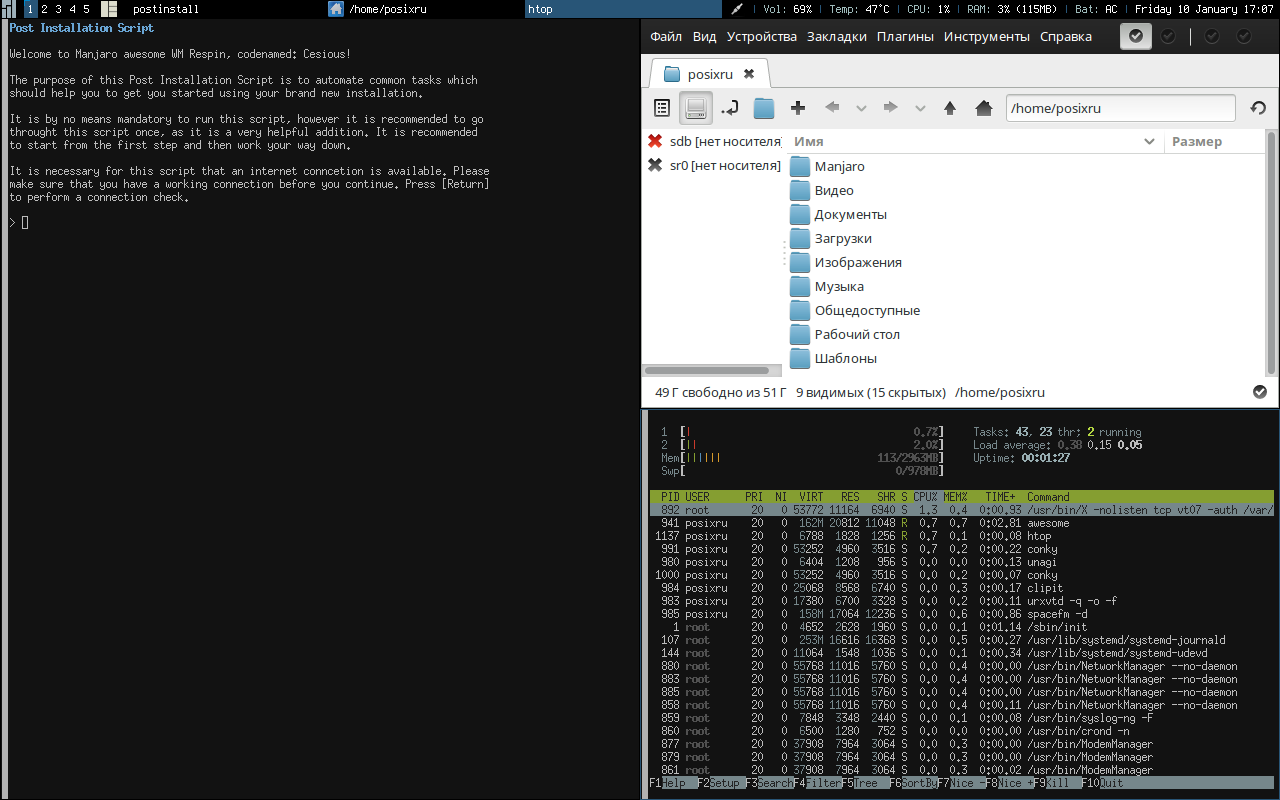1280x800 pixels.
Task: Click the Home folder icon in toolbar
Action: click(x=983, y=108)
